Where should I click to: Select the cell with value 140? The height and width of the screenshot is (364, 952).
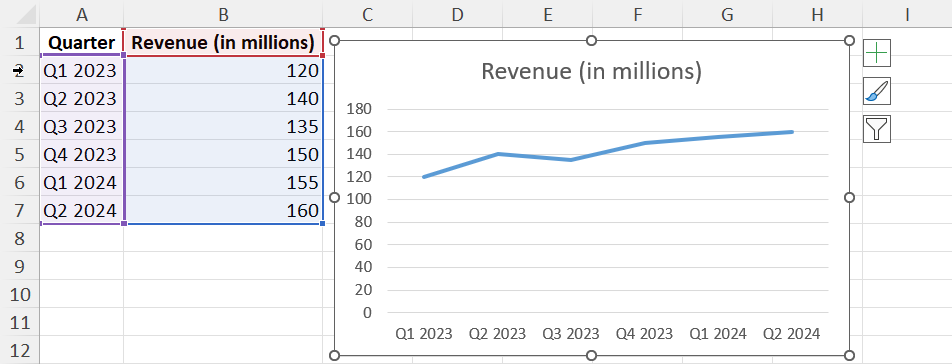(223, 98)
